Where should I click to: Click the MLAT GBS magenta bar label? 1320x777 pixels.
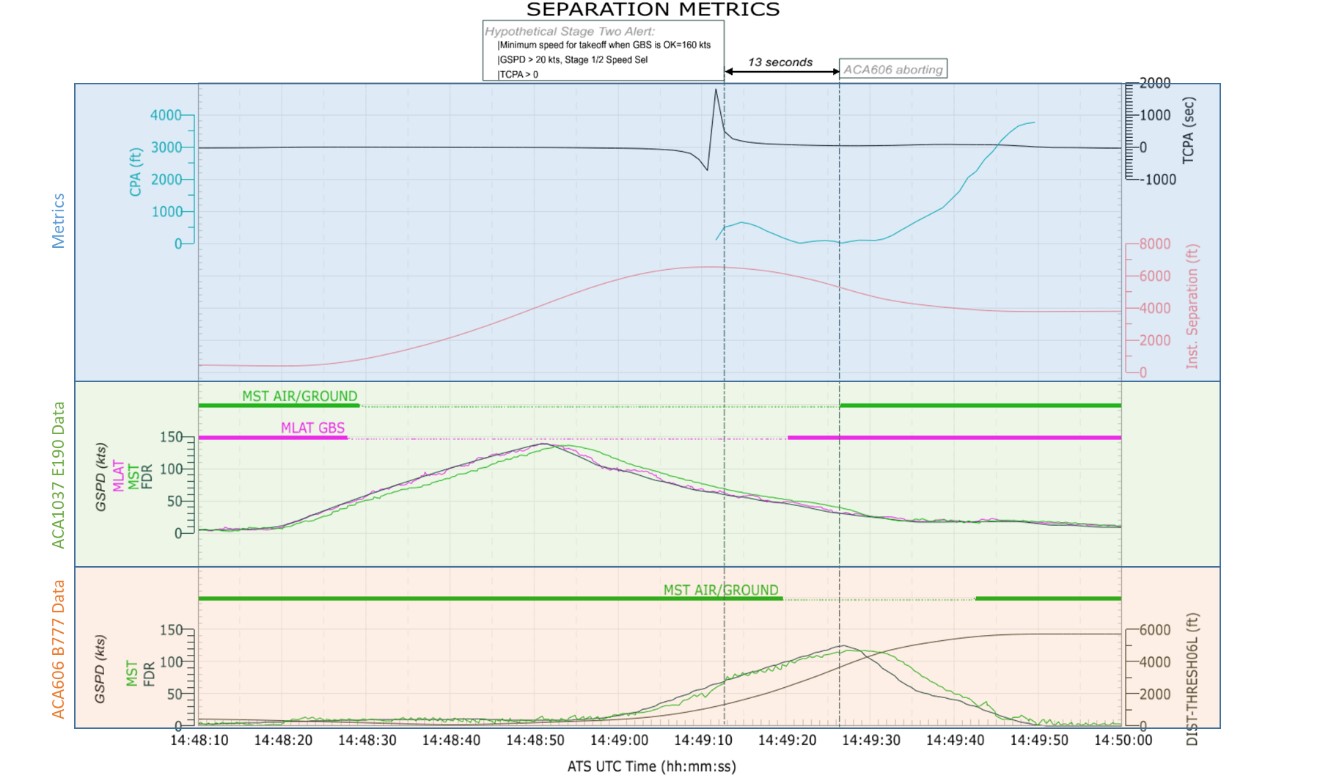[313, 428]
